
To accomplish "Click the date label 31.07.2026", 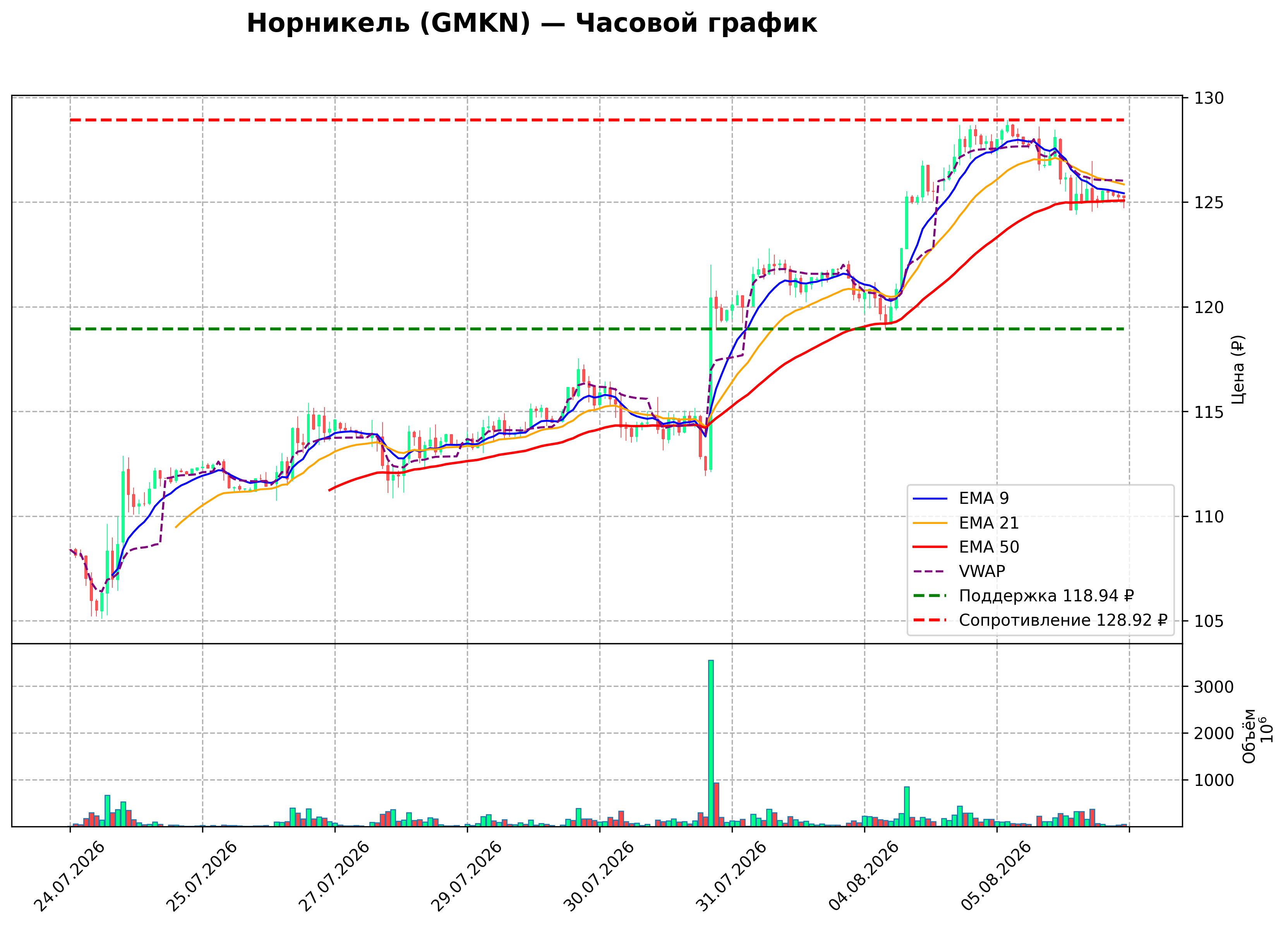I will click(x=731, y=876).
